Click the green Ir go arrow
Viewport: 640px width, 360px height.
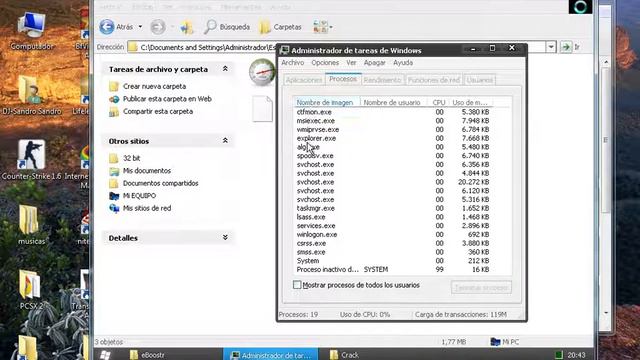pyautogui.click(x=566, y=47)
